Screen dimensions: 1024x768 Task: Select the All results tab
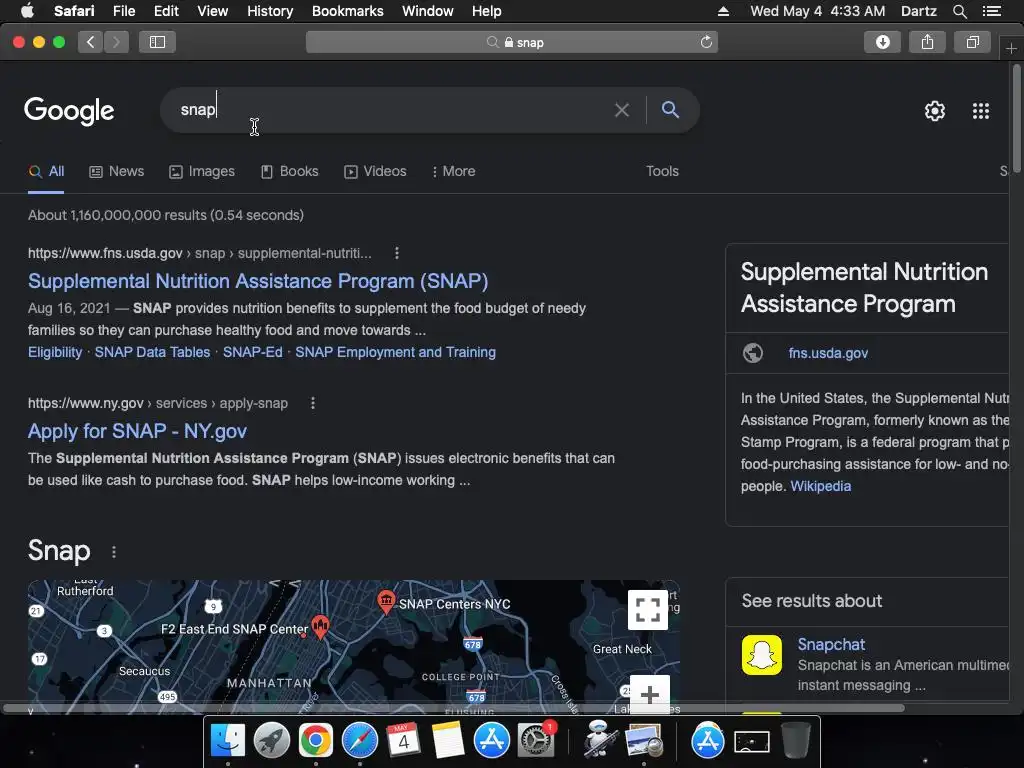pyautogui.click(x=46, y=171)
